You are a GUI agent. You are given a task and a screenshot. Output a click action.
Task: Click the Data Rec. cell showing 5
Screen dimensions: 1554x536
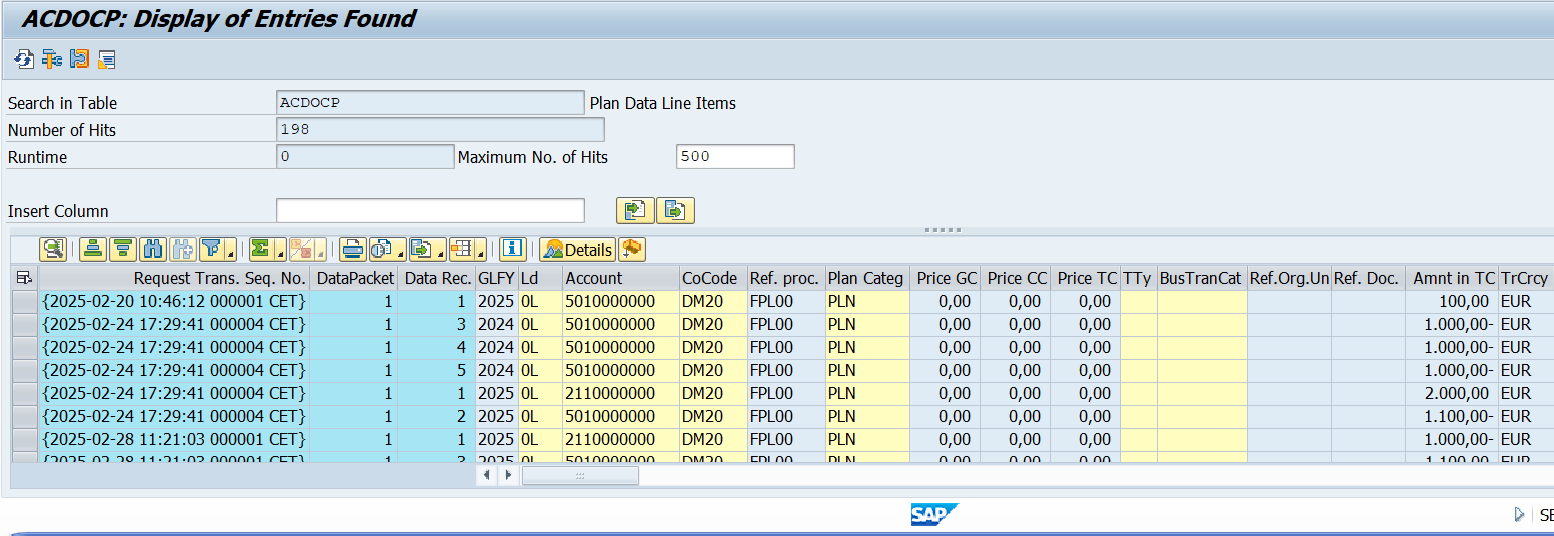click(436, 370)
